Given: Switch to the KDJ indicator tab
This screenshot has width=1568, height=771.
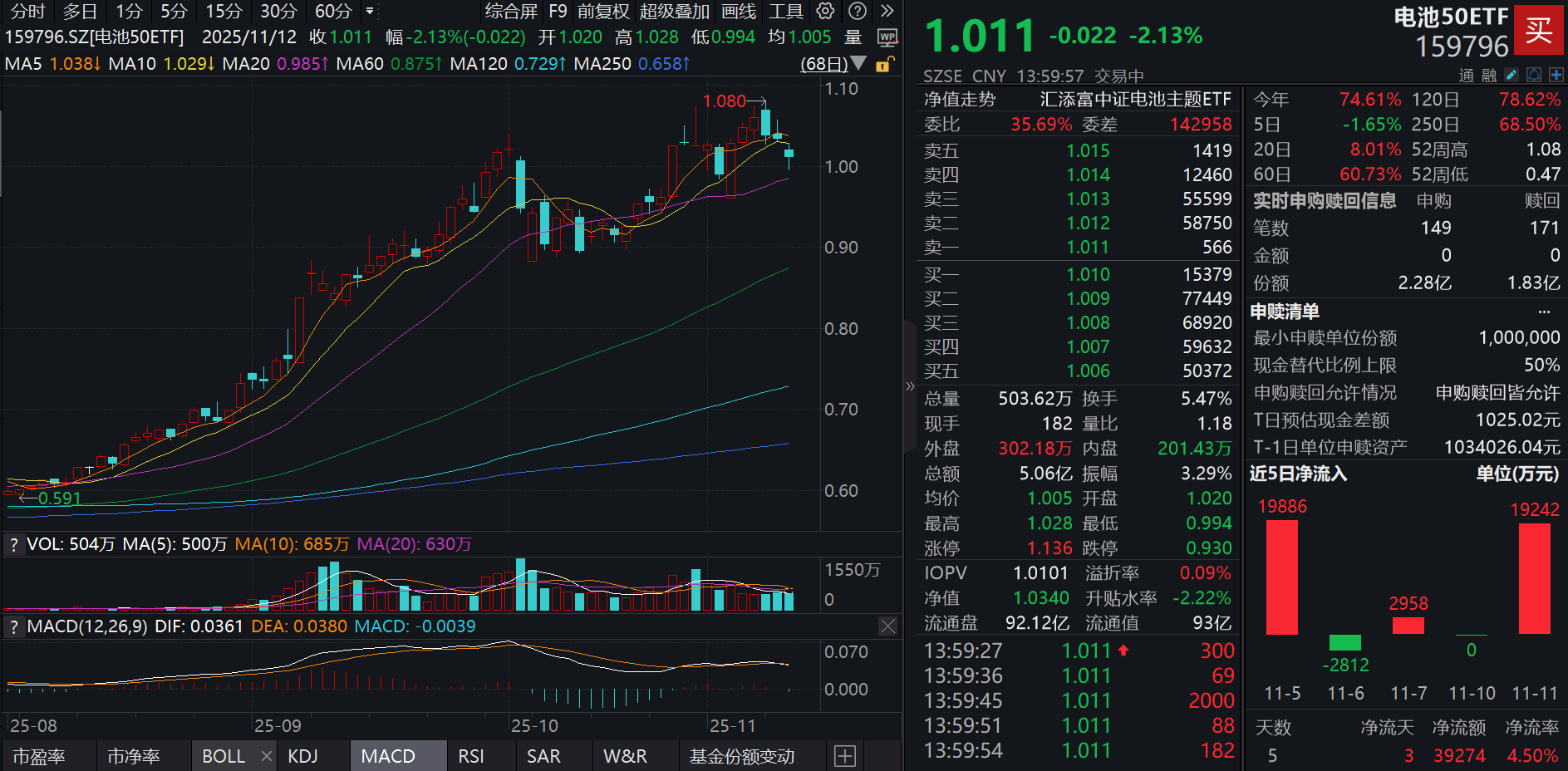Looking at the screenshot, I should point(303,756).
